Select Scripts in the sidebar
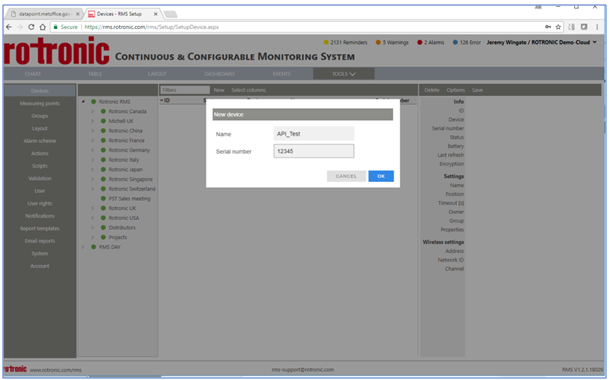 coord(40,166)
